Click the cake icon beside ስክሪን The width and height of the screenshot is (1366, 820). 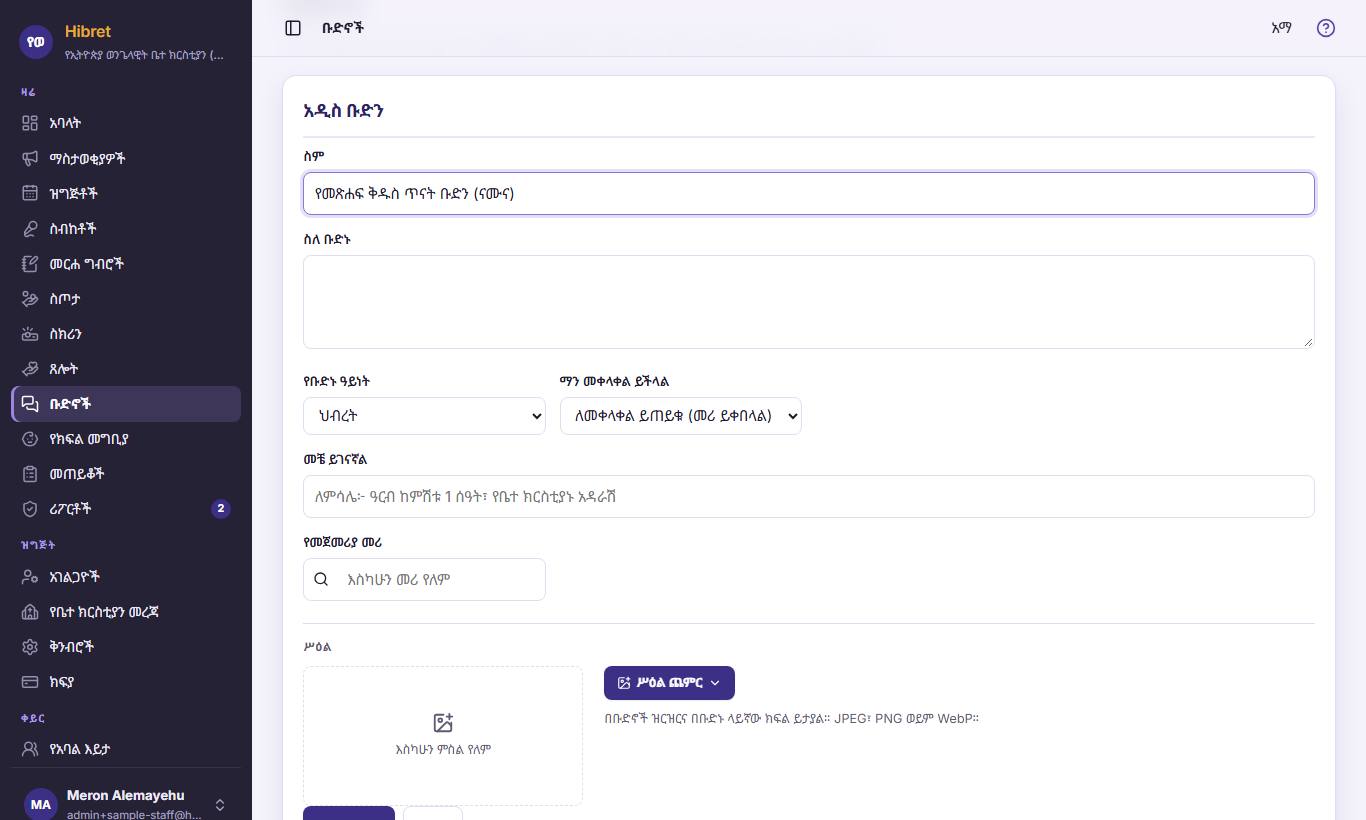[x=30, y=333]
